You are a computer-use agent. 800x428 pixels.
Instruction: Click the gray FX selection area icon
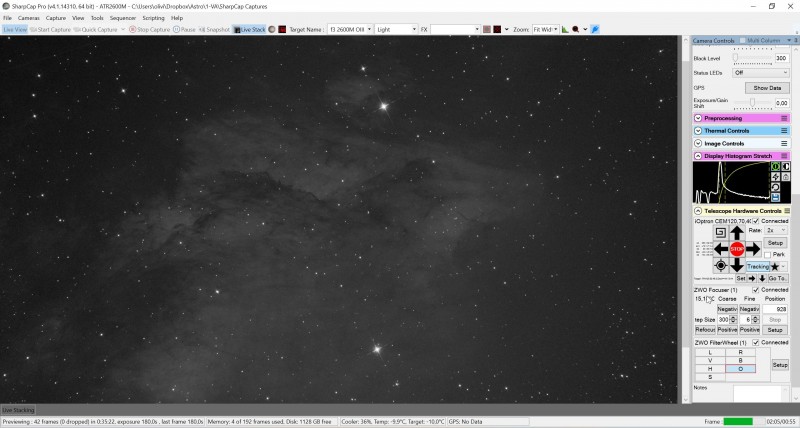point(487,30)
